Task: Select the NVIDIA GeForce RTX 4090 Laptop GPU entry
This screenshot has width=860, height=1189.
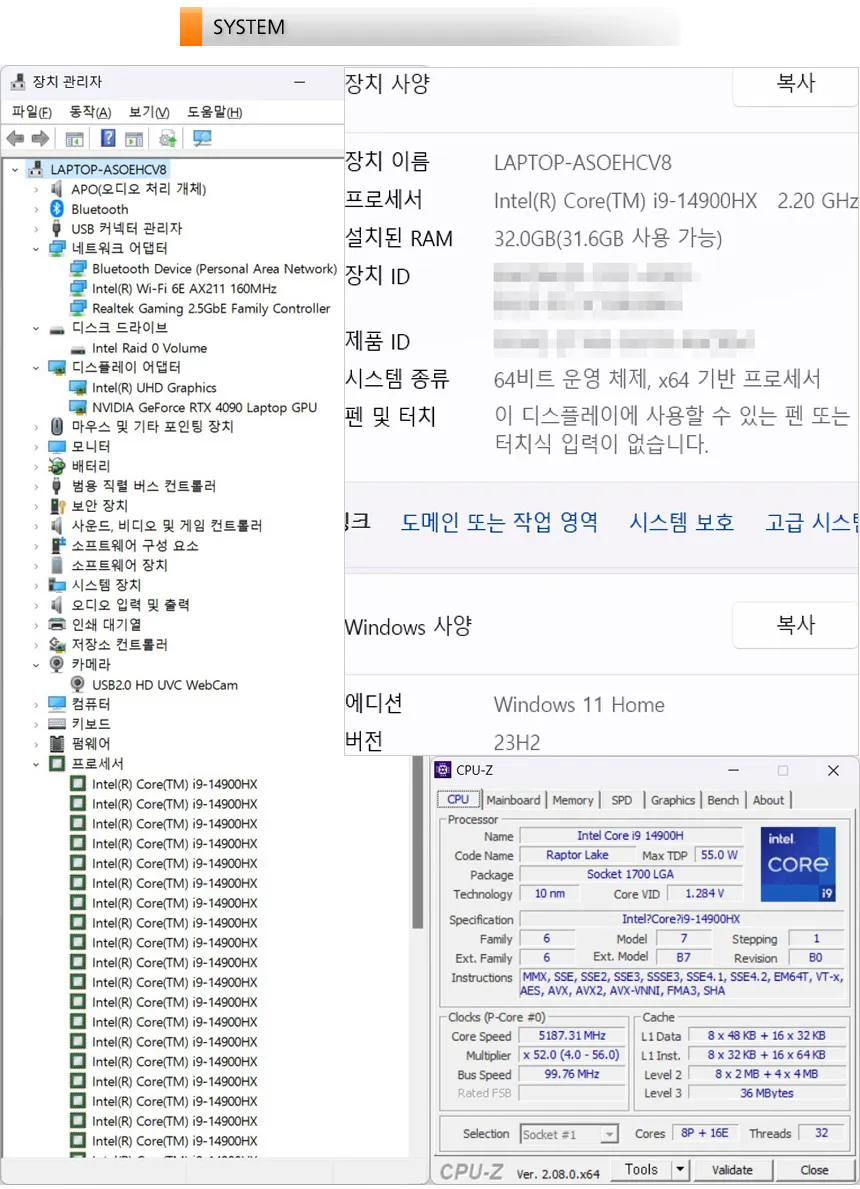Action: tap(204, 407)
